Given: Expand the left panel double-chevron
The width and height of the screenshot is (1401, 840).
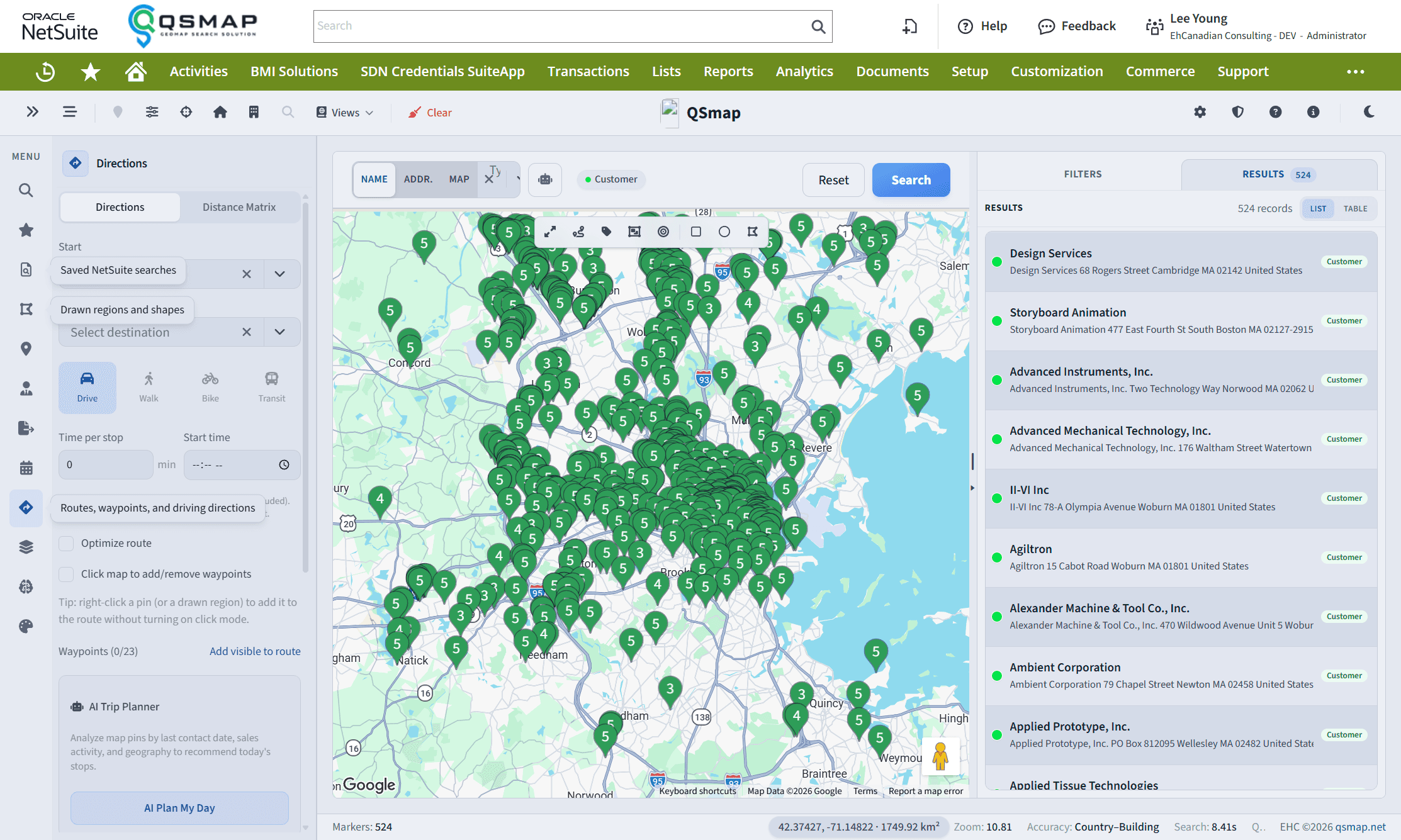Looking at the screenshot, I should coord(33,112).
